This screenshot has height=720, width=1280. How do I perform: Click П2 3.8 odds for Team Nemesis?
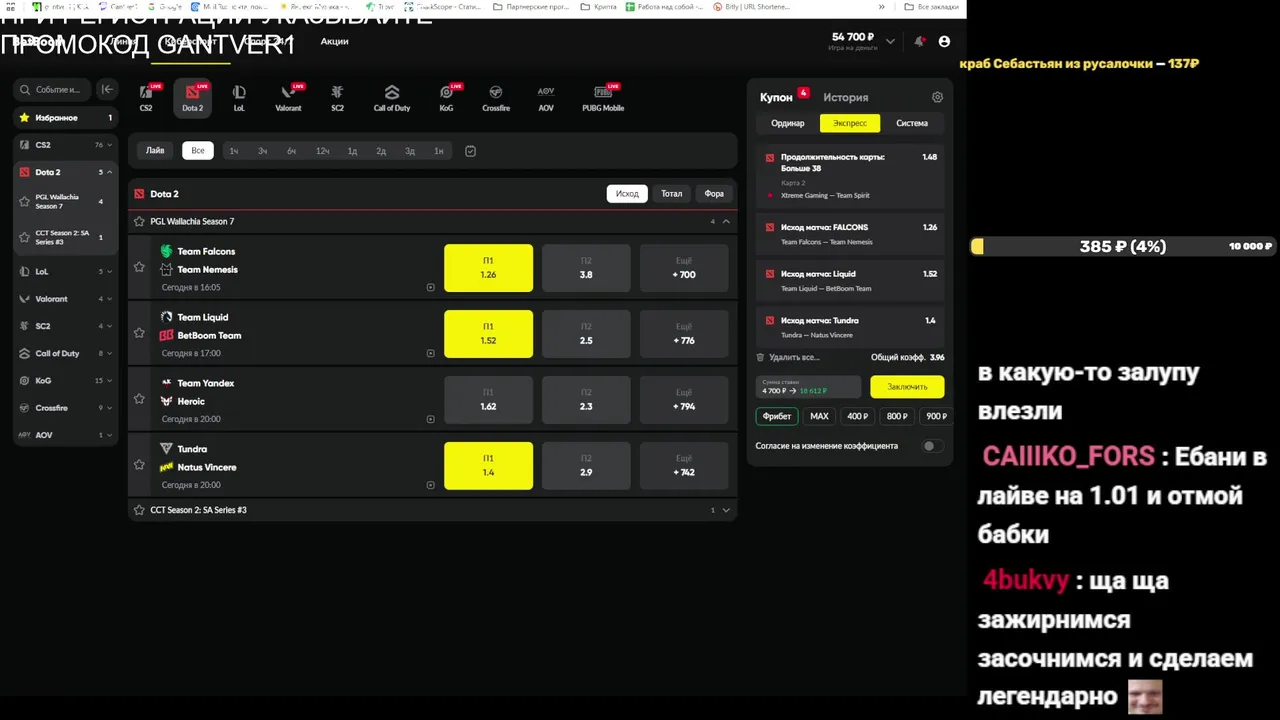586,268
